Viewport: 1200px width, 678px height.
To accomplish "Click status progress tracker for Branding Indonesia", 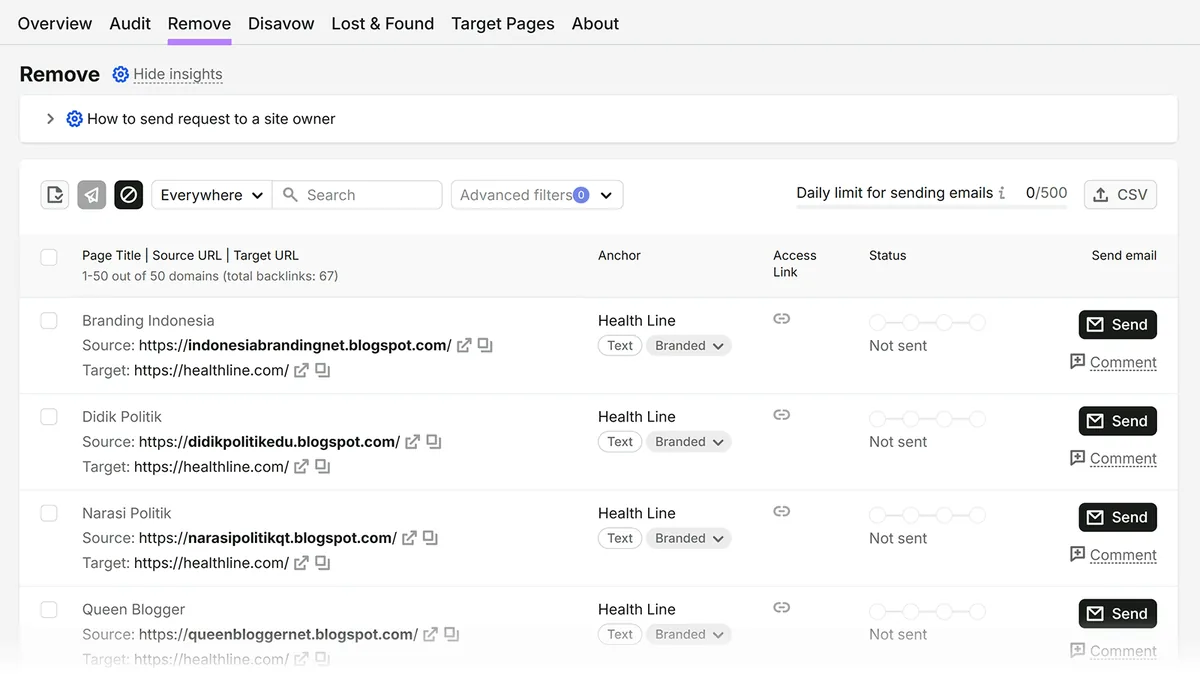I will pyautogui.click(x=928, y=322).
